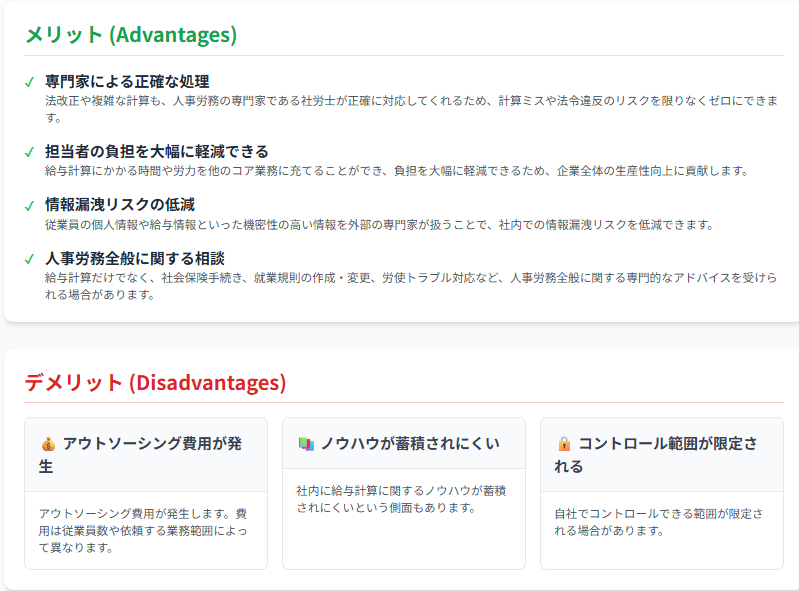Click card title アウトソーシング費用が発生
The image size is (799, 591).
[x=141, y=455]
